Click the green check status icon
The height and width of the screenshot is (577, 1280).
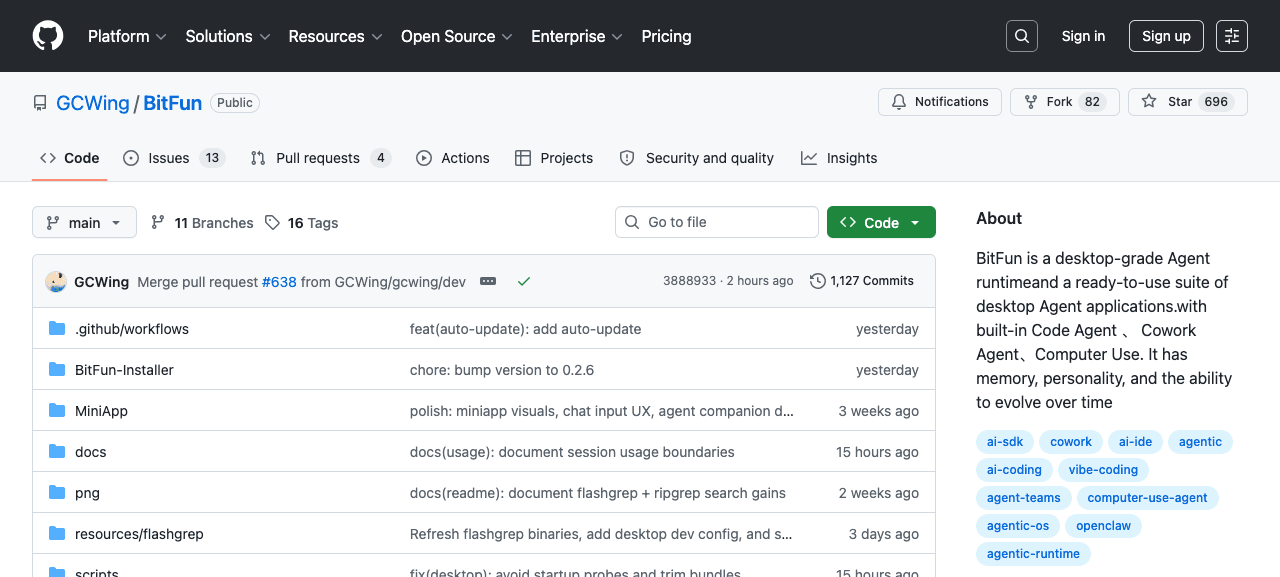pos(523,281)
